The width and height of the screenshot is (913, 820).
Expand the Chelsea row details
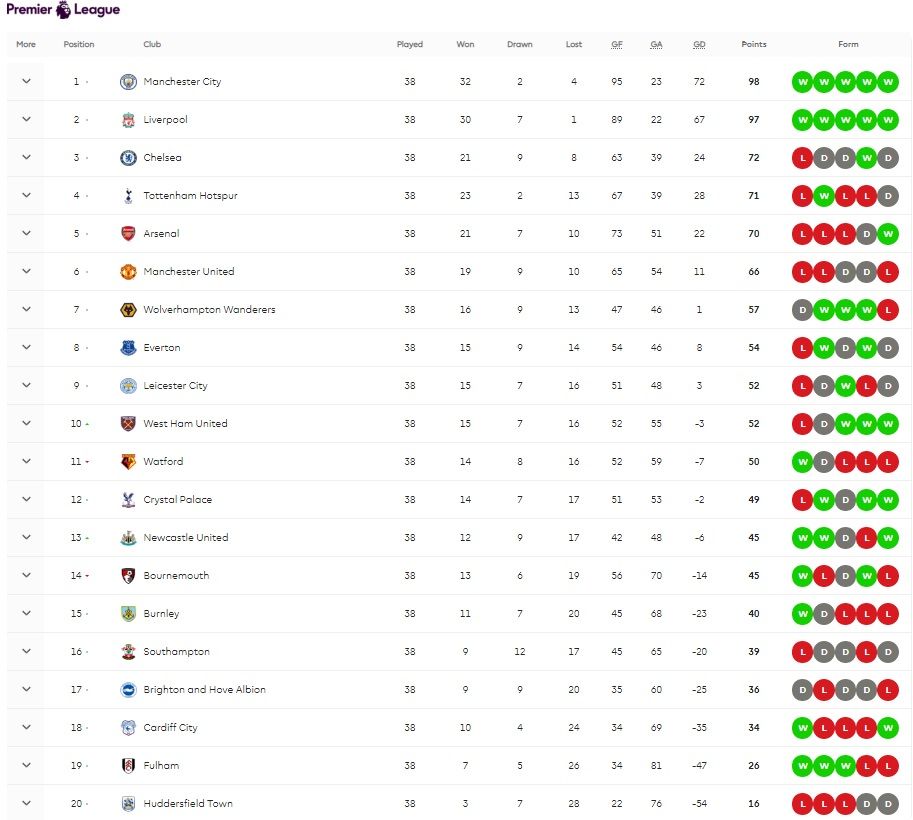click(26, 157)
